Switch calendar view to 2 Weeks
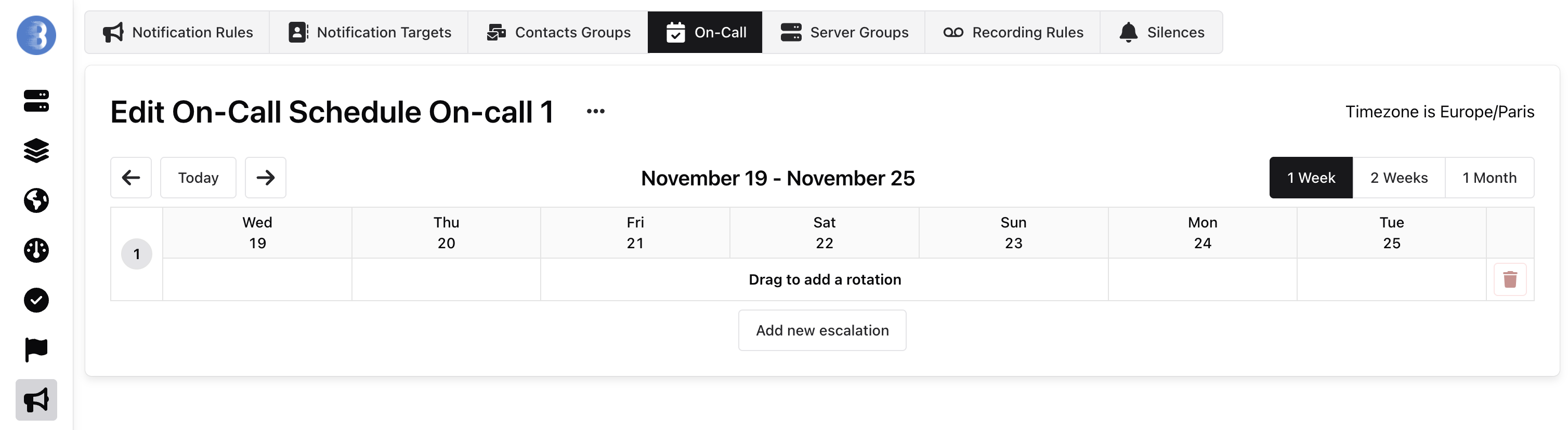 click(x=1398, y=178)
